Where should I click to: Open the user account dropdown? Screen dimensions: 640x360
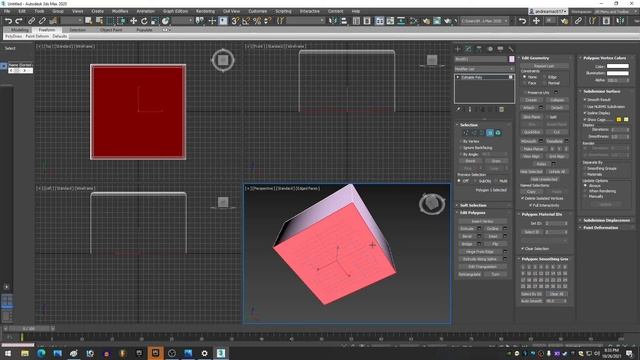pyautogui.click(x=548, y=11)
